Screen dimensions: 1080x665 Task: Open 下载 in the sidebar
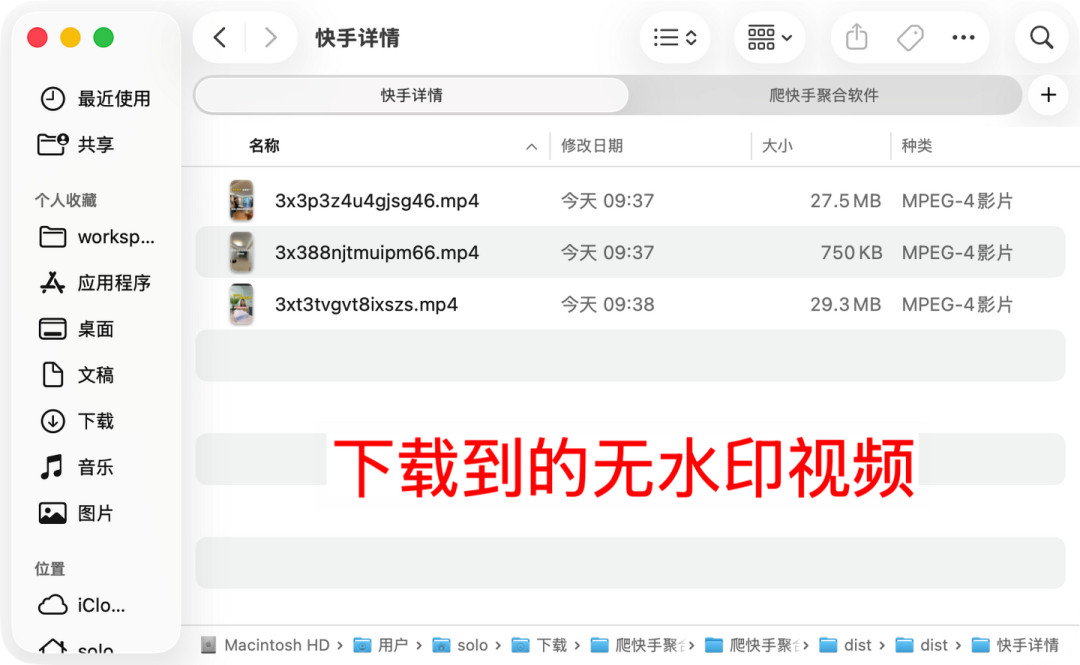pyautogui.click(x=96, y=421)
